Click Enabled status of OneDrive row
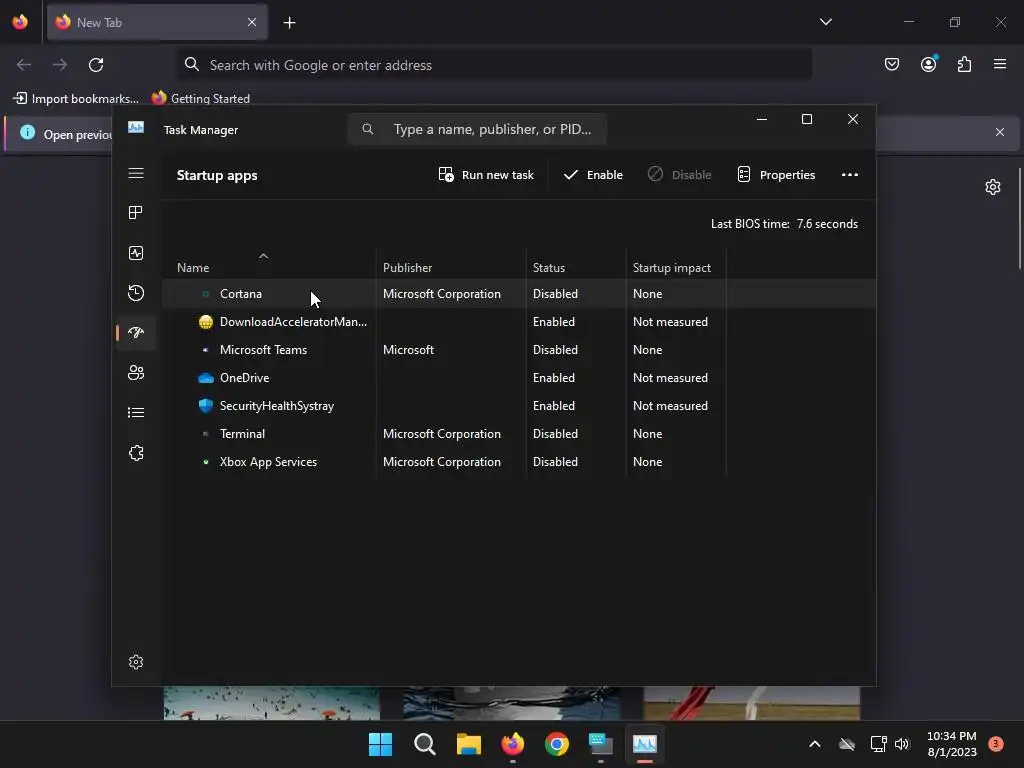 (554, 378)
